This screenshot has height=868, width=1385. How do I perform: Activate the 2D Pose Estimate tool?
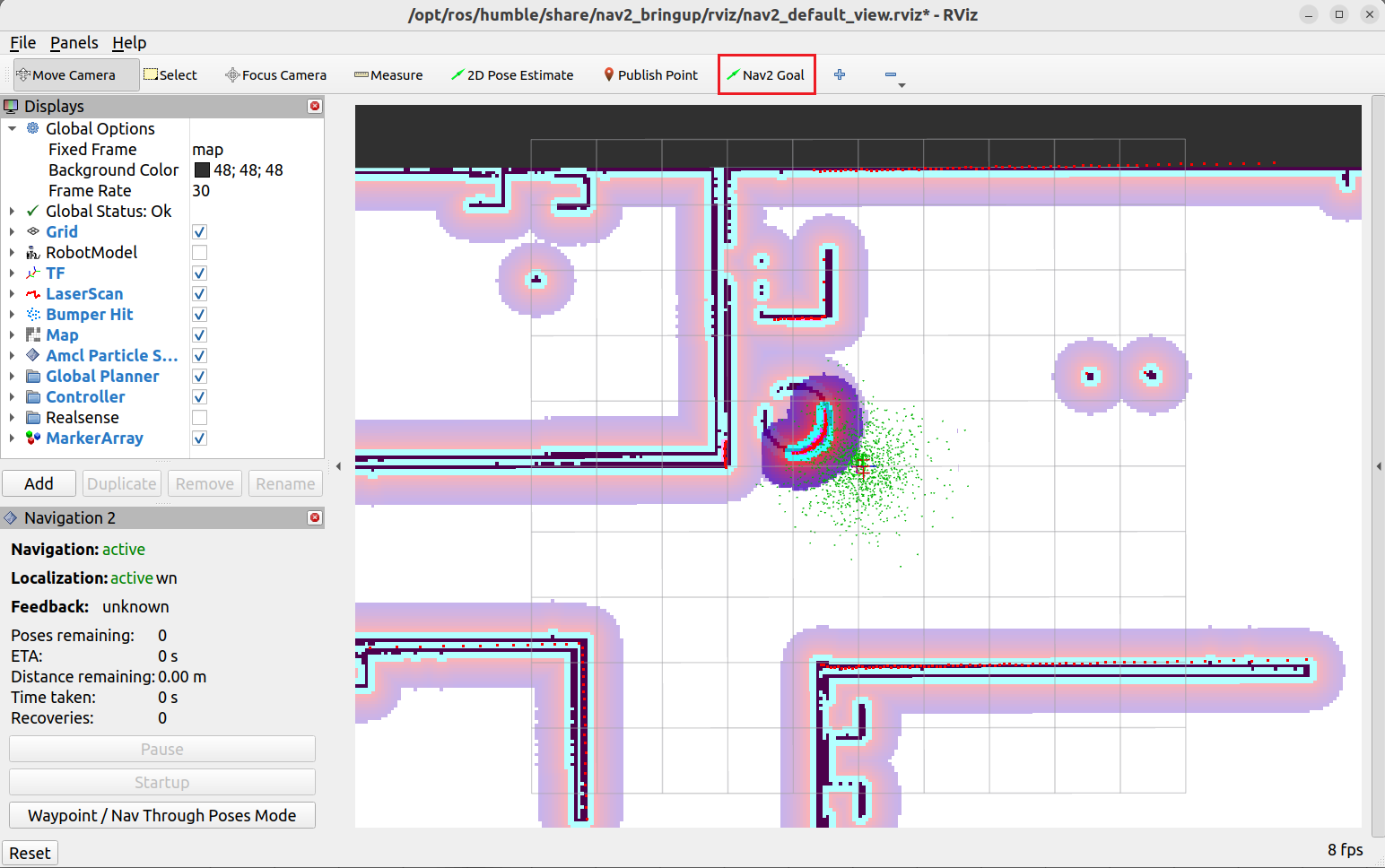[512, 75]
